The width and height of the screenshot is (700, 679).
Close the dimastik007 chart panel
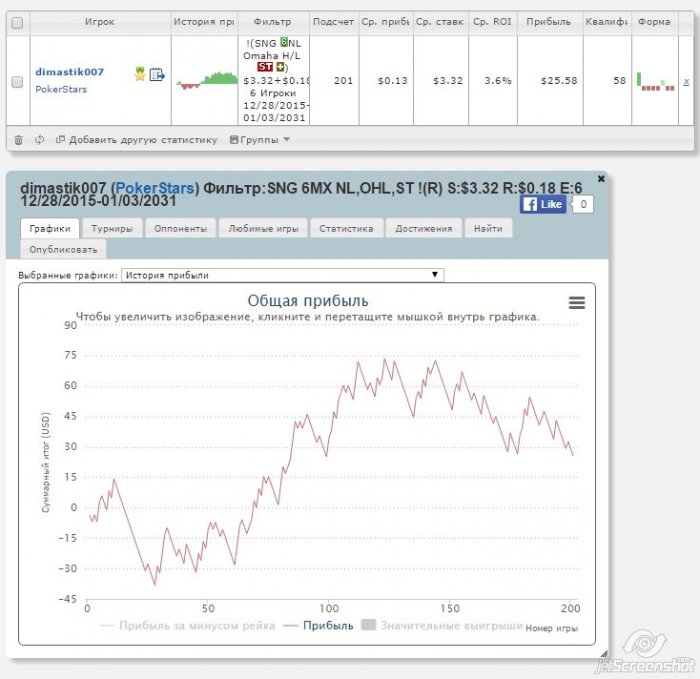(601, 179)
